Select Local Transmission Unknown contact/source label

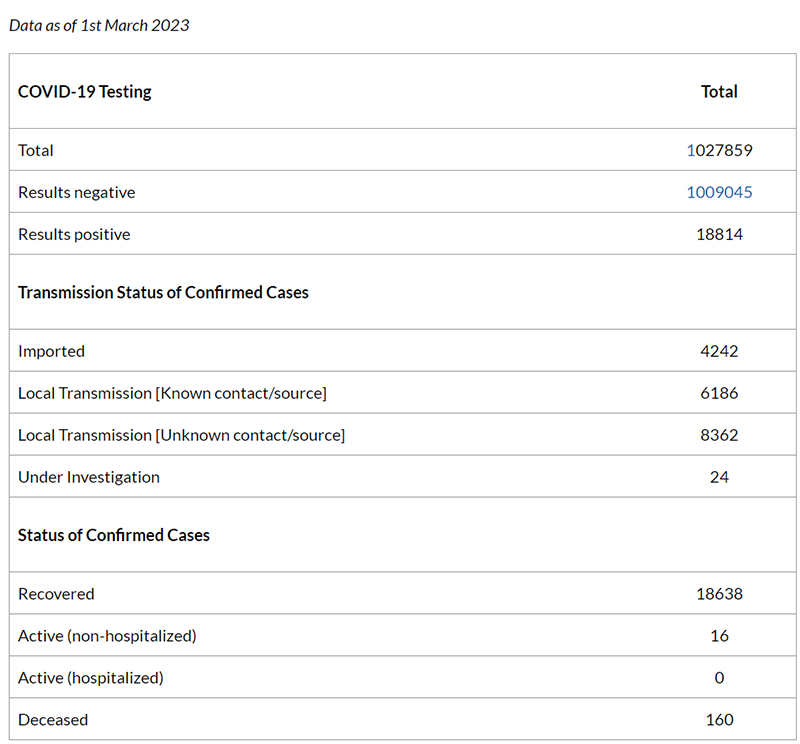coord(182,435)
